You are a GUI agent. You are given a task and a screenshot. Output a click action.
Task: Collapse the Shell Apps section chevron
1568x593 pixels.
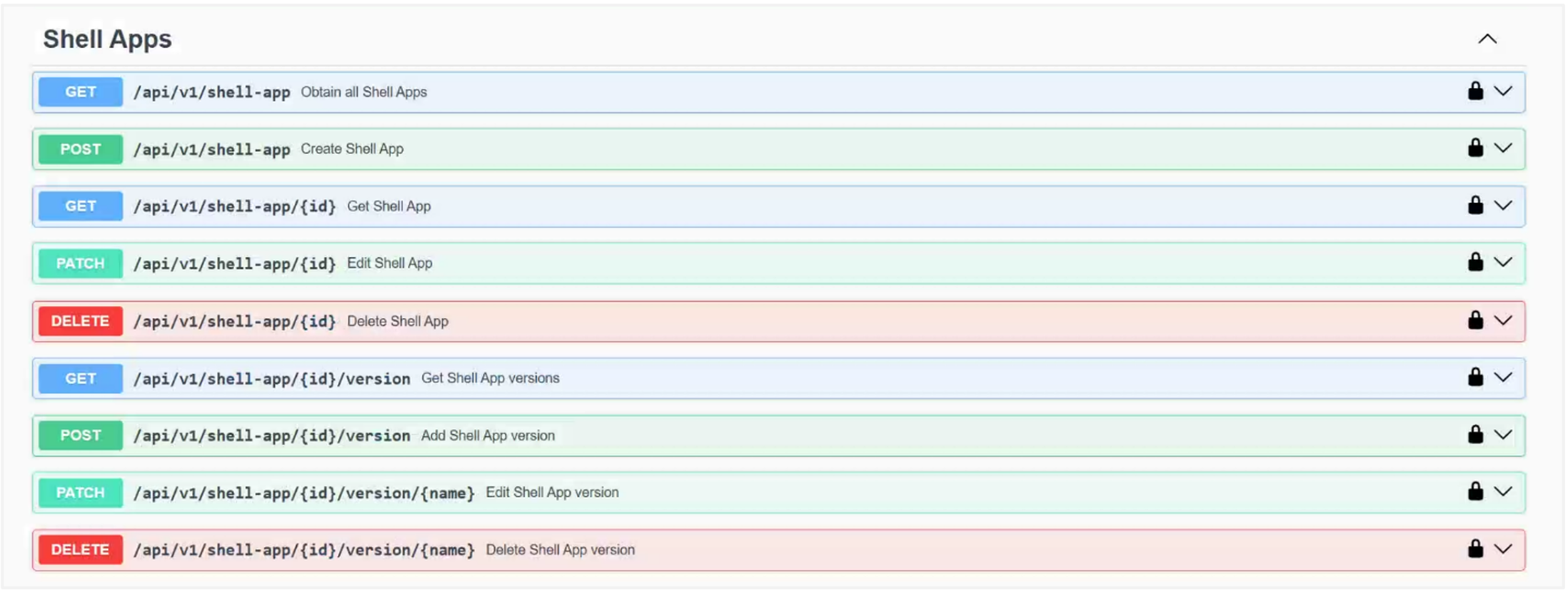click(1487, 39)
